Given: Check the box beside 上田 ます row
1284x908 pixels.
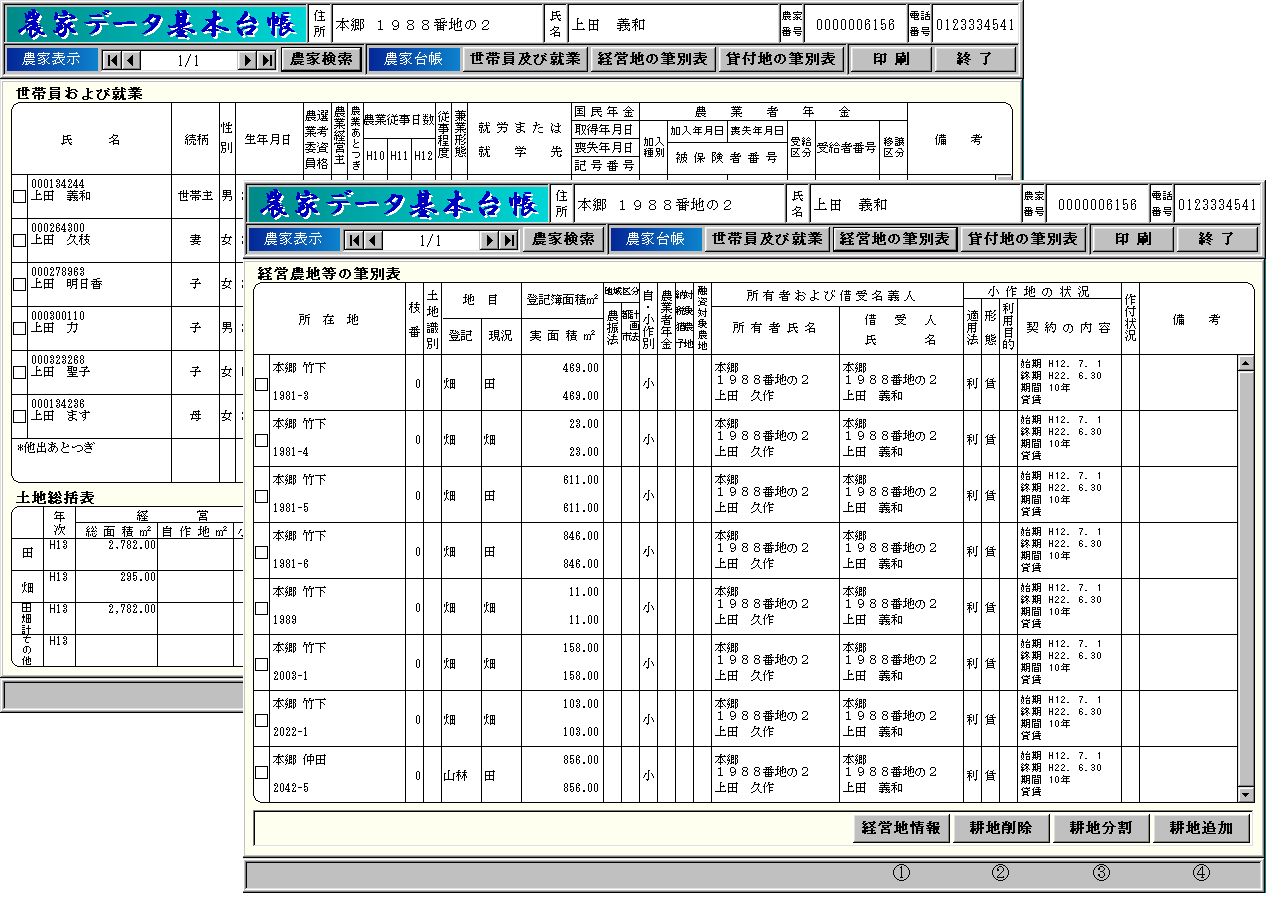Looking at the screenshot, I should [19, 417].
